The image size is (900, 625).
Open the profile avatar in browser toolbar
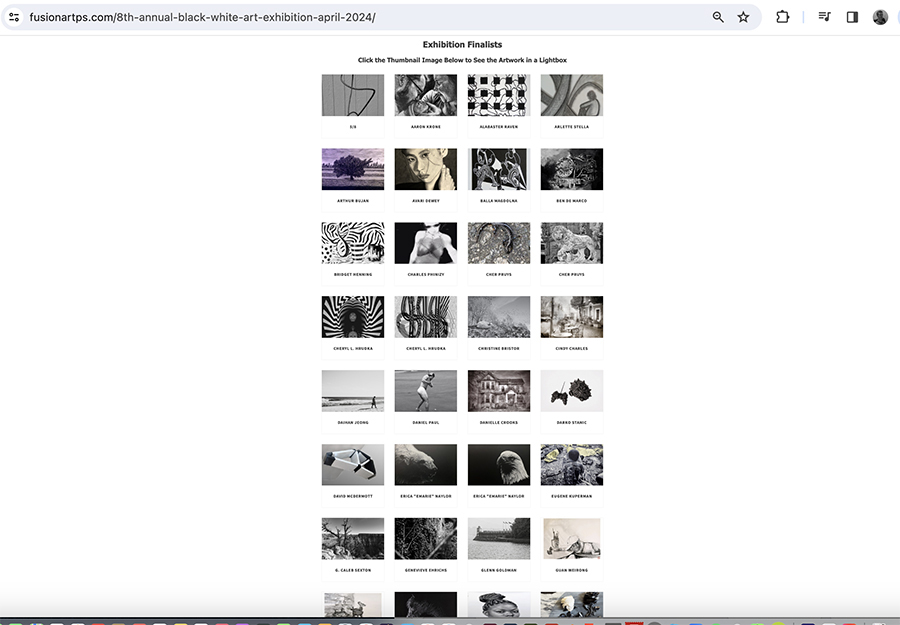(x=880, y=17)
